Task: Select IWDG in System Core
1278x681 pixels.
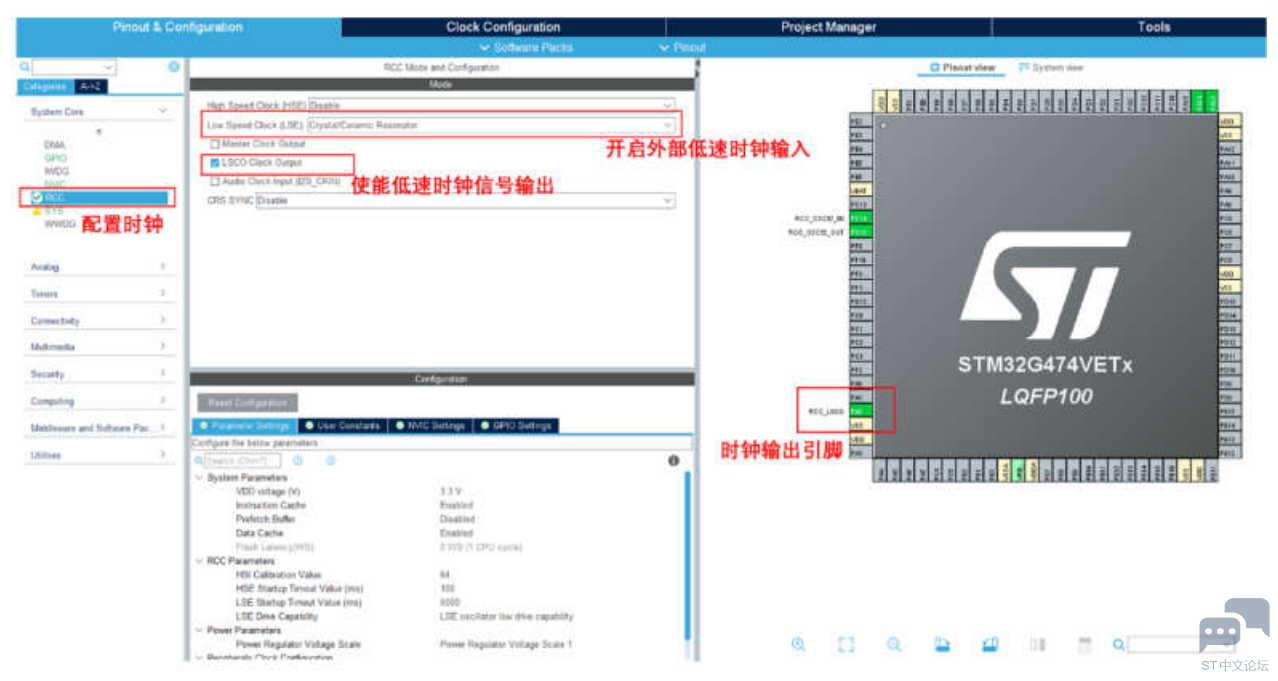Action: [56, 171]
